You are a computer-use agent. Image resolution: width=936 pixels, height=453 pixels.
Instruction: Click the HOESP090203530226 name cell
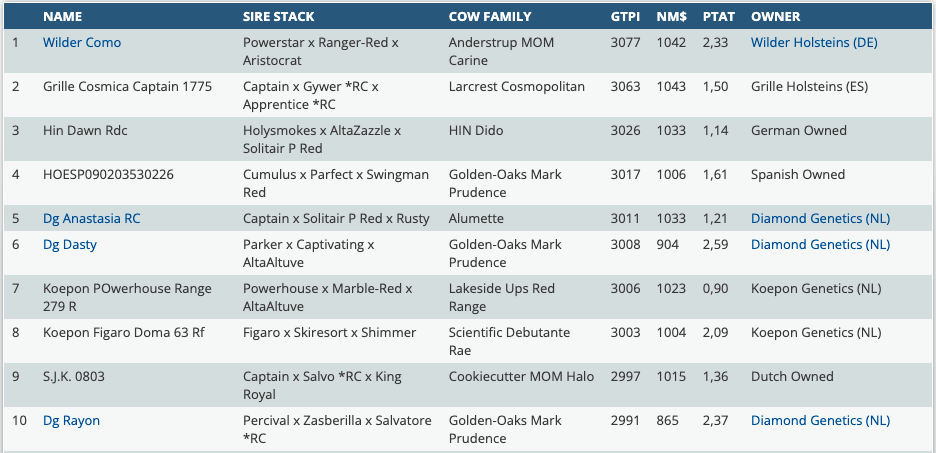coord(108,175)
